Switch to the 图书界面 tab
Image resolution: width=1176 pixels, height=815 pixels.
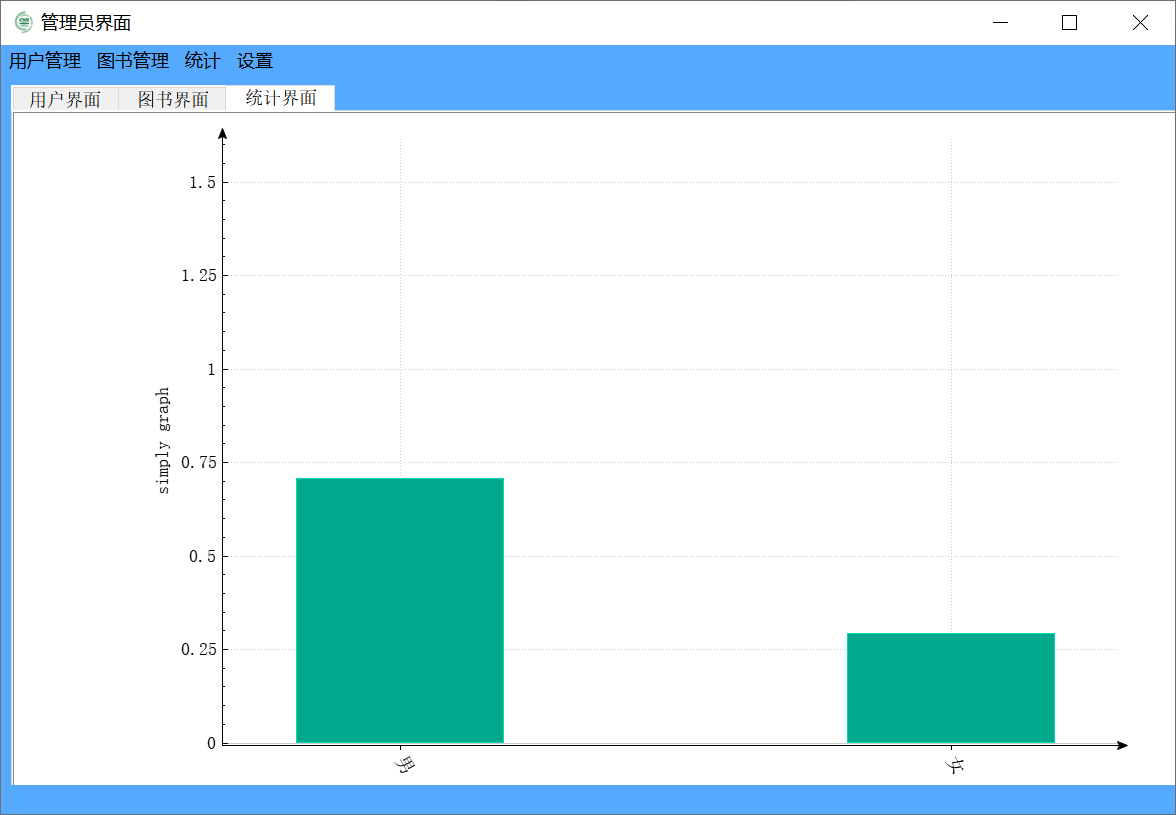(172, 99)
